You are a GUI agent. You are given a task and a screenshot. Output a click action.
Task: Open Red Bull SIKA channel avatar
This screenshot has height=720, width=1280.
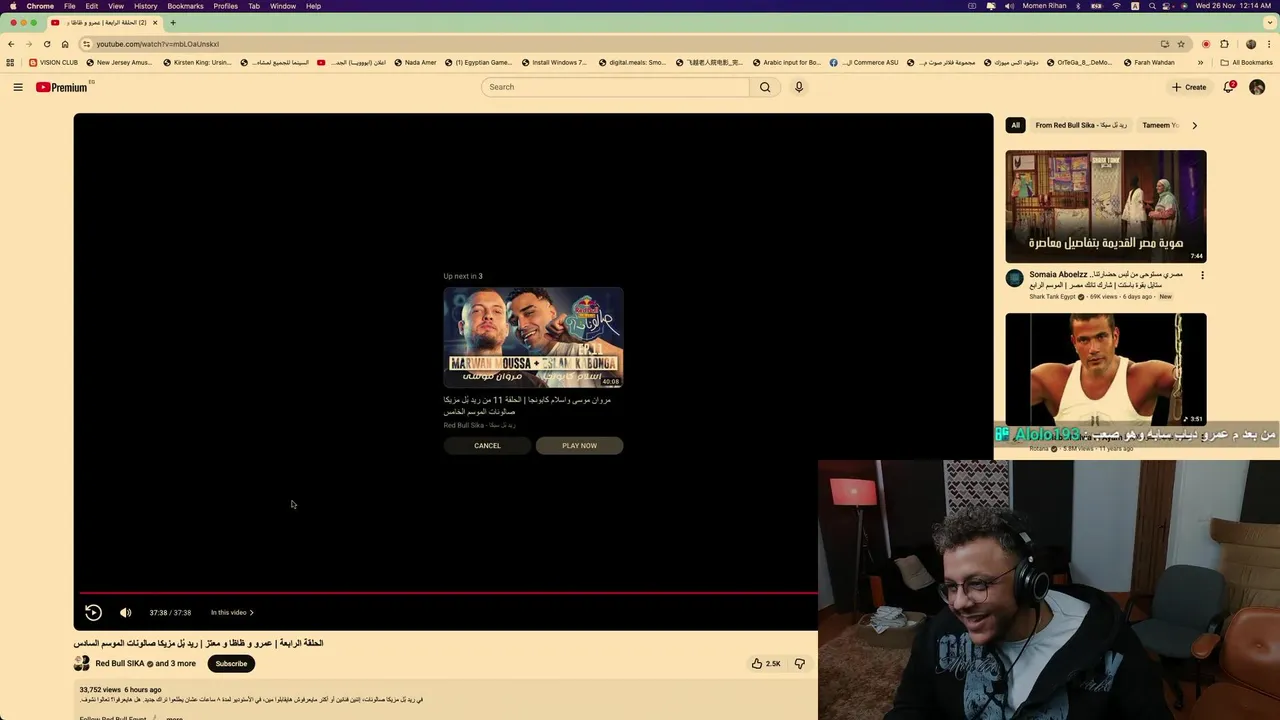[x=82, y=663]
